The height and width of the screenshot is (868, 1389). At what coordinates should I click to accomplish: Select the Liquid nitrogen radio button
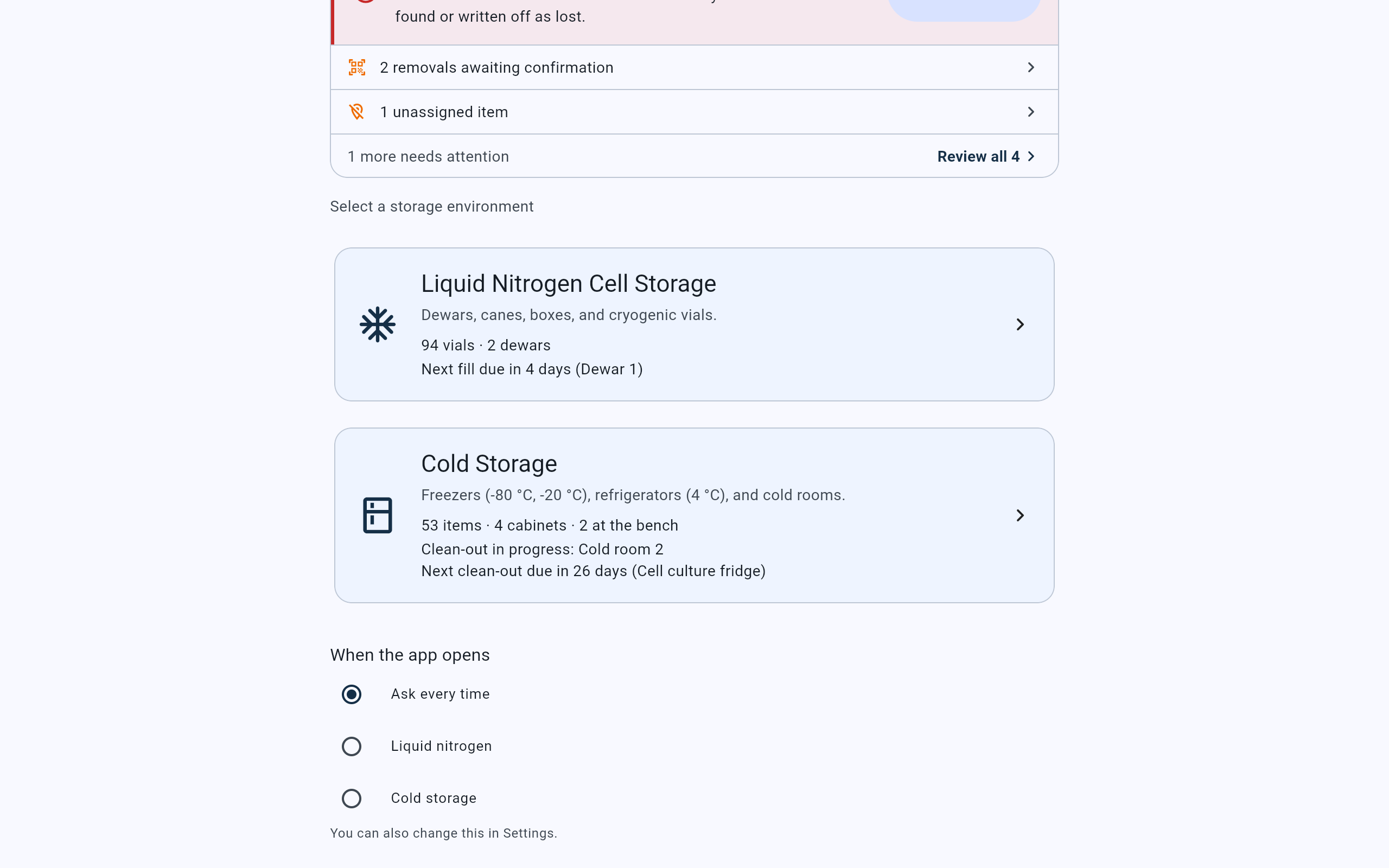coord(351,746)
